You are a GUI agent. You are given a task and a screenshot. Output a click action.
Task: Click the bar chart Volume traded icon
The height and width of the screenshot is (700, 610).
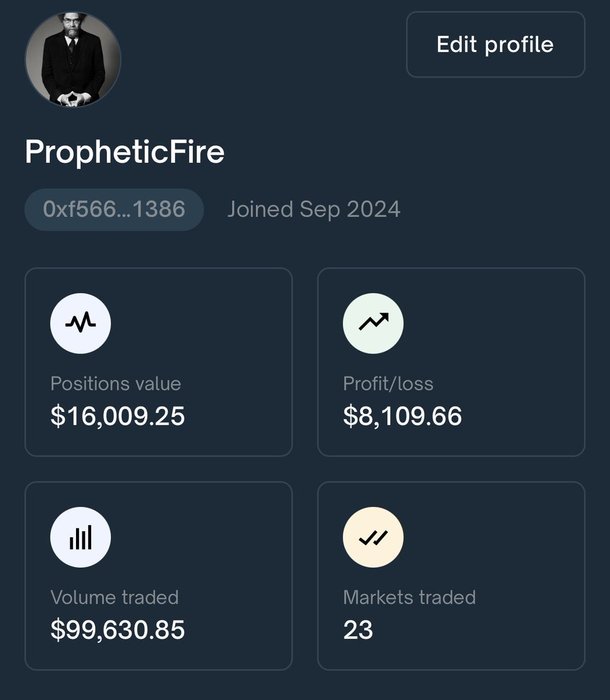pyautogui.click(x=80, y=537)
